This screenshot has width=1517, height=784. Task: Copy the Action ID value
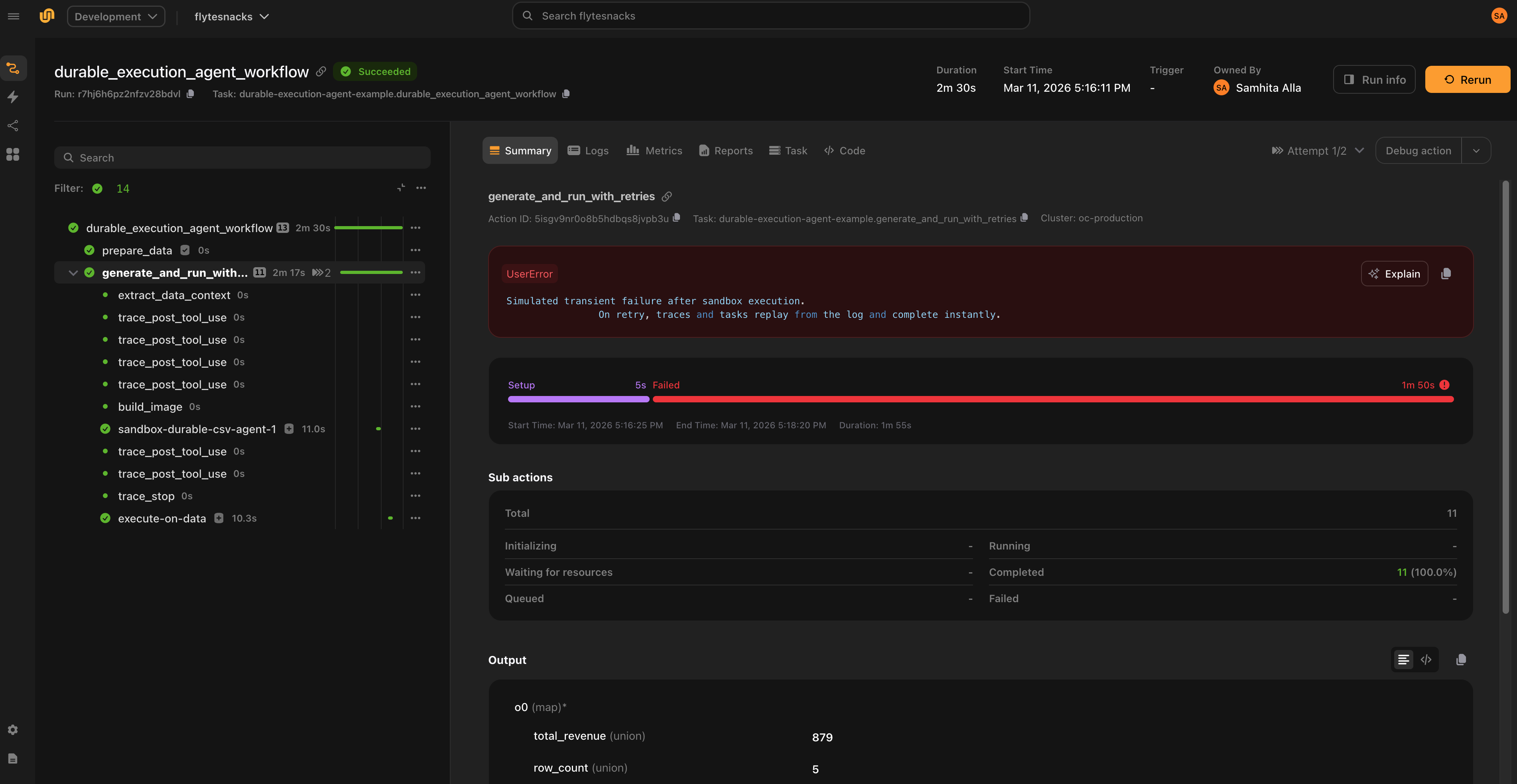coord(677,218)
